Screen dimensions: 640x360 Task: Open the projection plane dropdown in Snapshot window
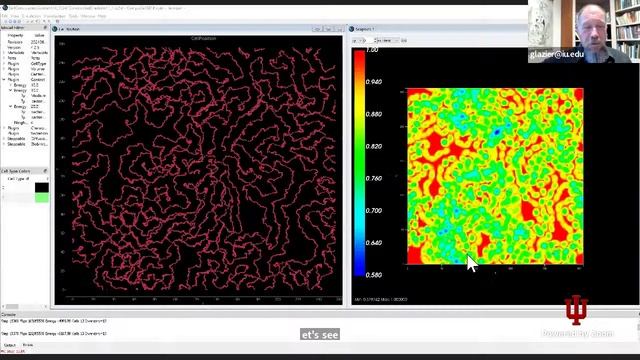[357, 40]
